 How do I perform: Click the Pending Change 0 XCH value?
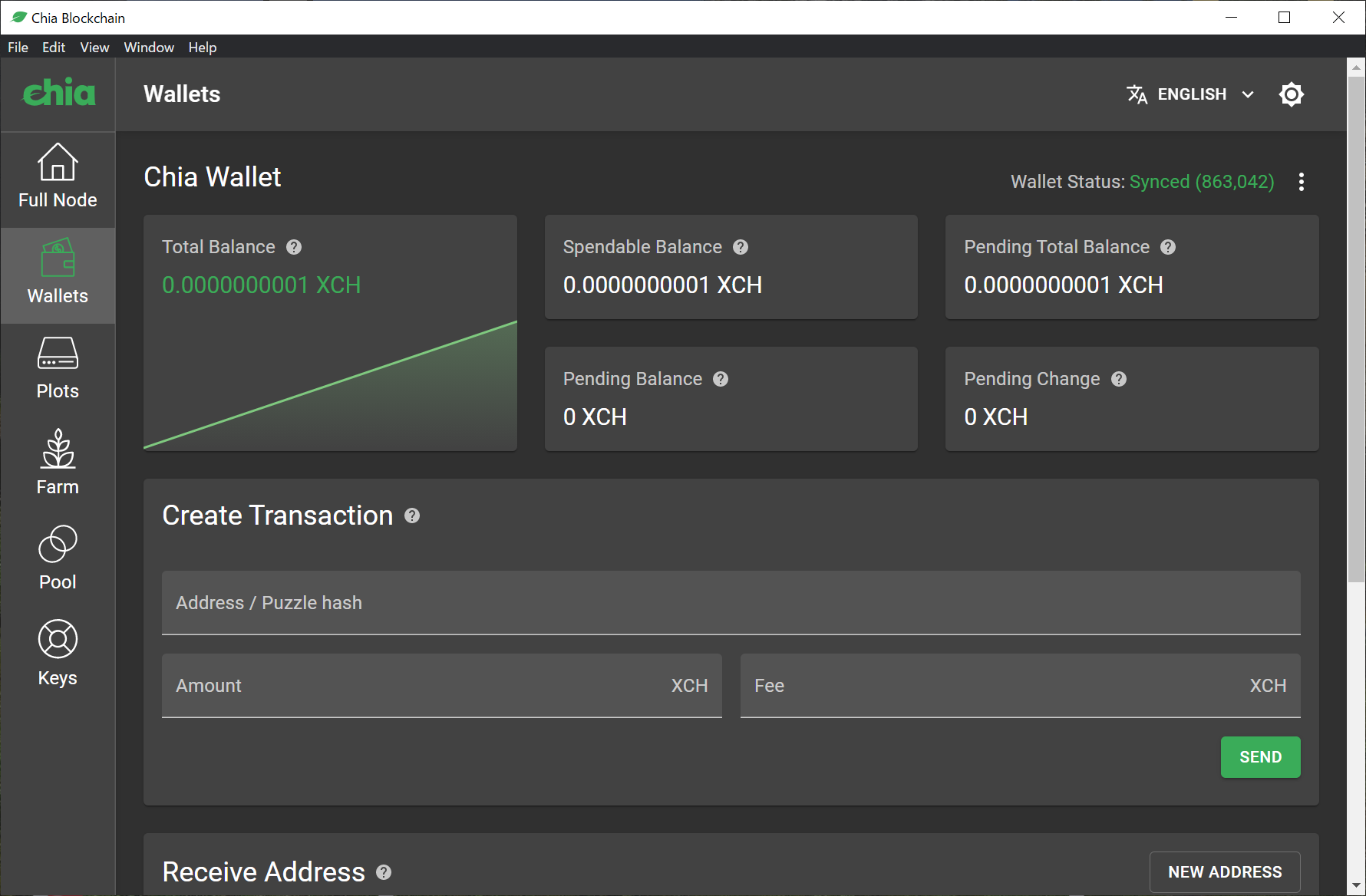[996, 417]
